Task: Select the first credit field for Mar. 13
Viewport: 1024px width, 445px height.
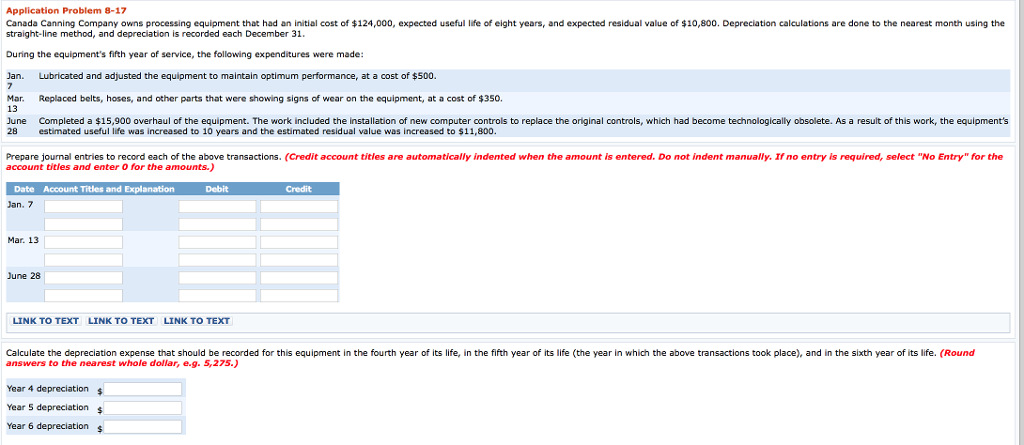Action: [x=299, y=242]
